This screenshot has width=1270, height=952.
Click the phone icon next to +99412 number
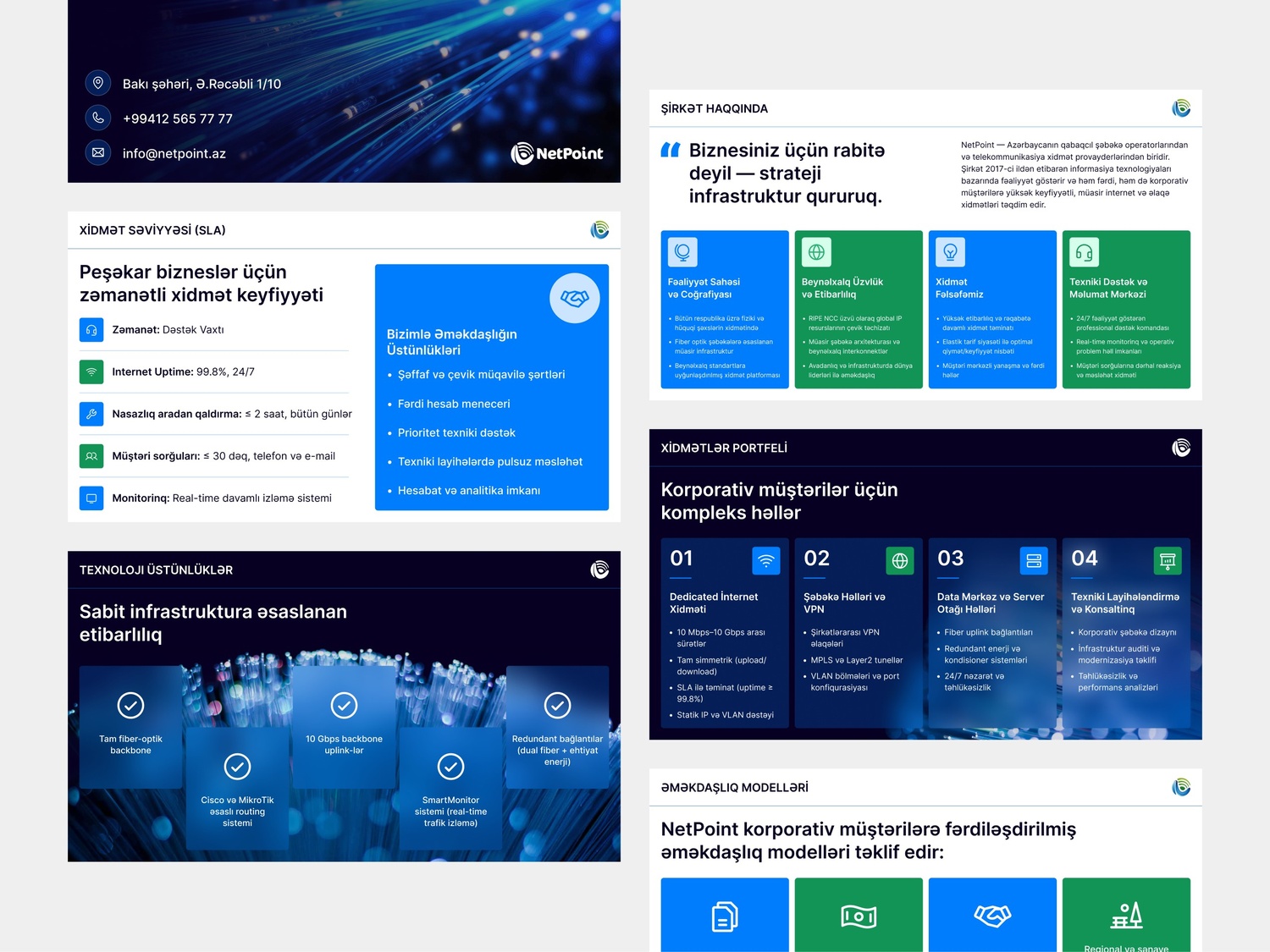(98, 118)
